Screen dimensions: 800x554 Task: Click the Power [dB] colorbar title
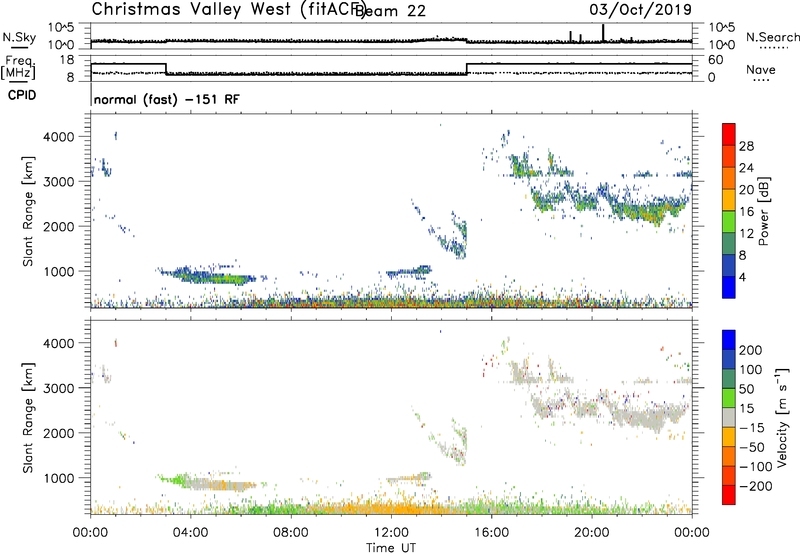point(763,211)
